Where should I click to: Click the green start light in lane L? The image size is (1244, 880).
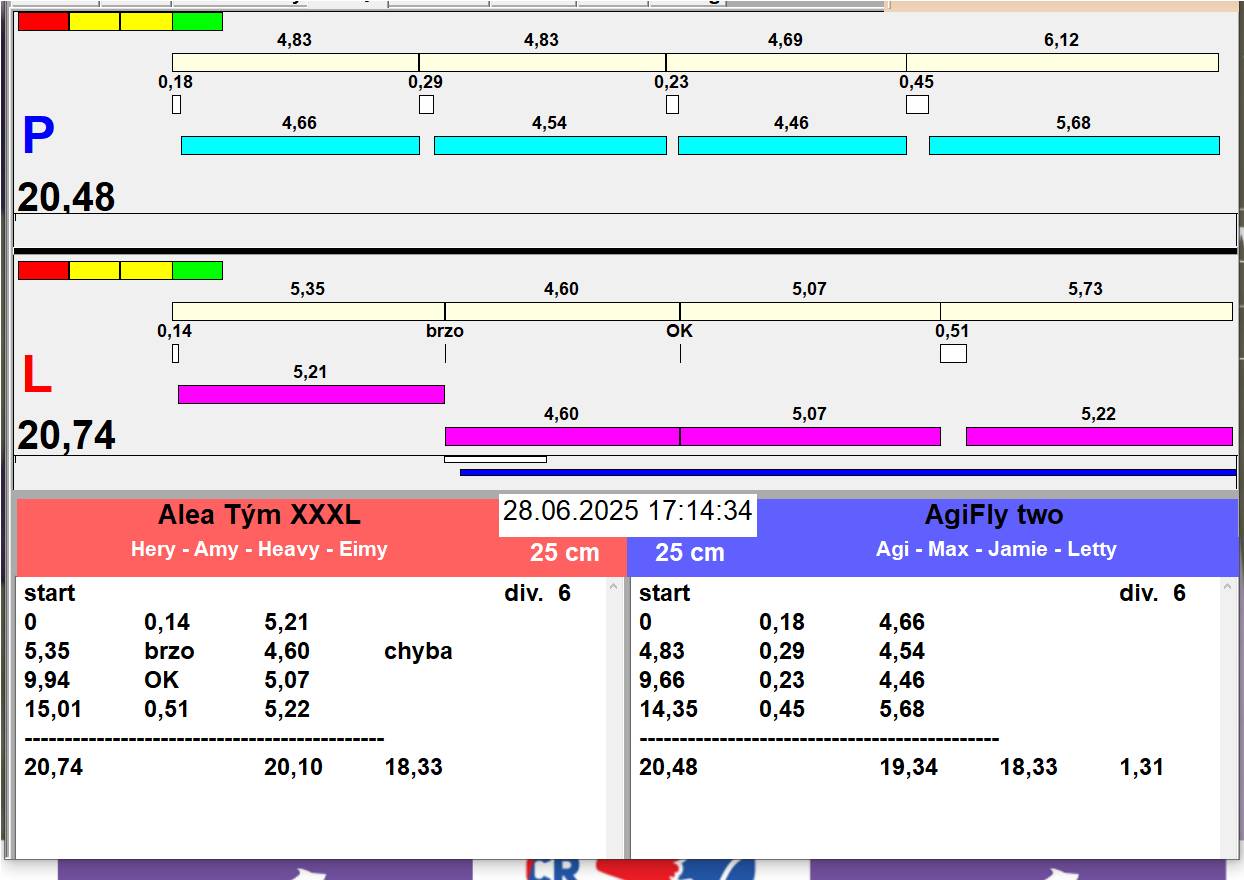197,270
